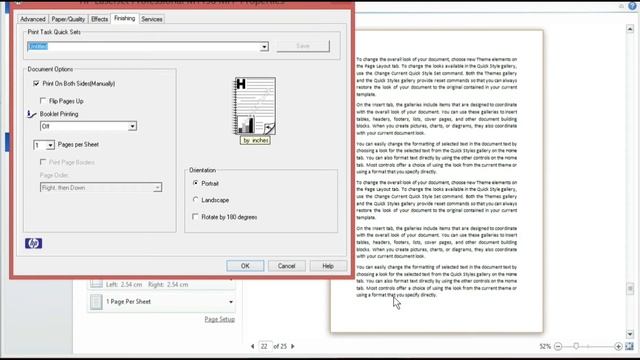Viewport: 640px width, 360px height.
Task: Click the Cancel button
Action: coord(287,266)
